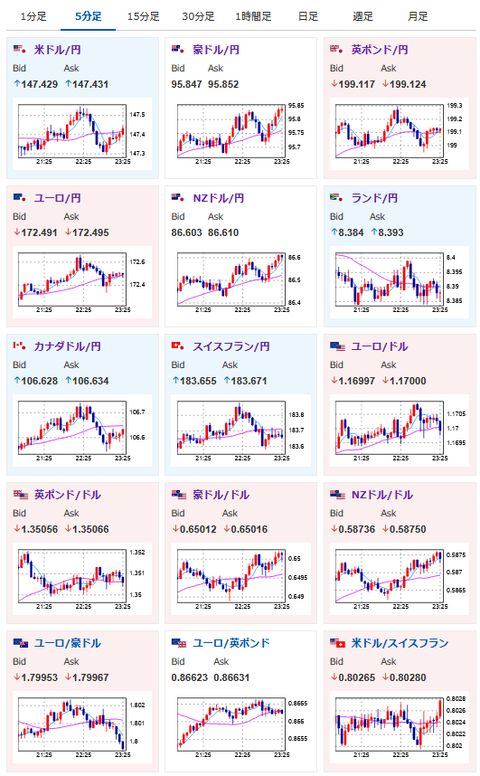Switch to the 日足 daily tab
480x776 pixels.
(308, 16)
